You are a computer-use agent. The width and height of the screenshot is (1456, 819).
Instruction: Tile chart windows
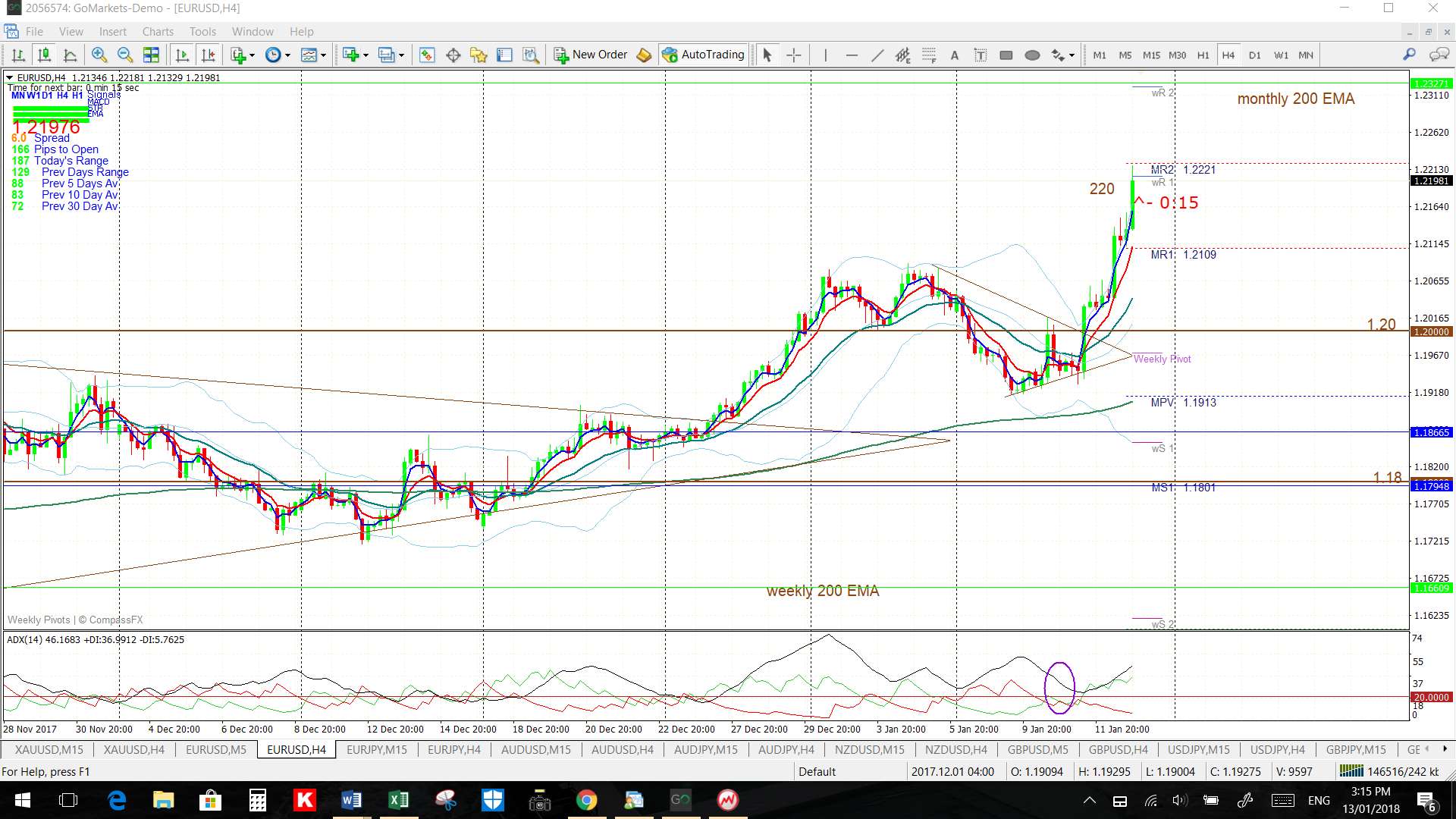click(152, 55)
